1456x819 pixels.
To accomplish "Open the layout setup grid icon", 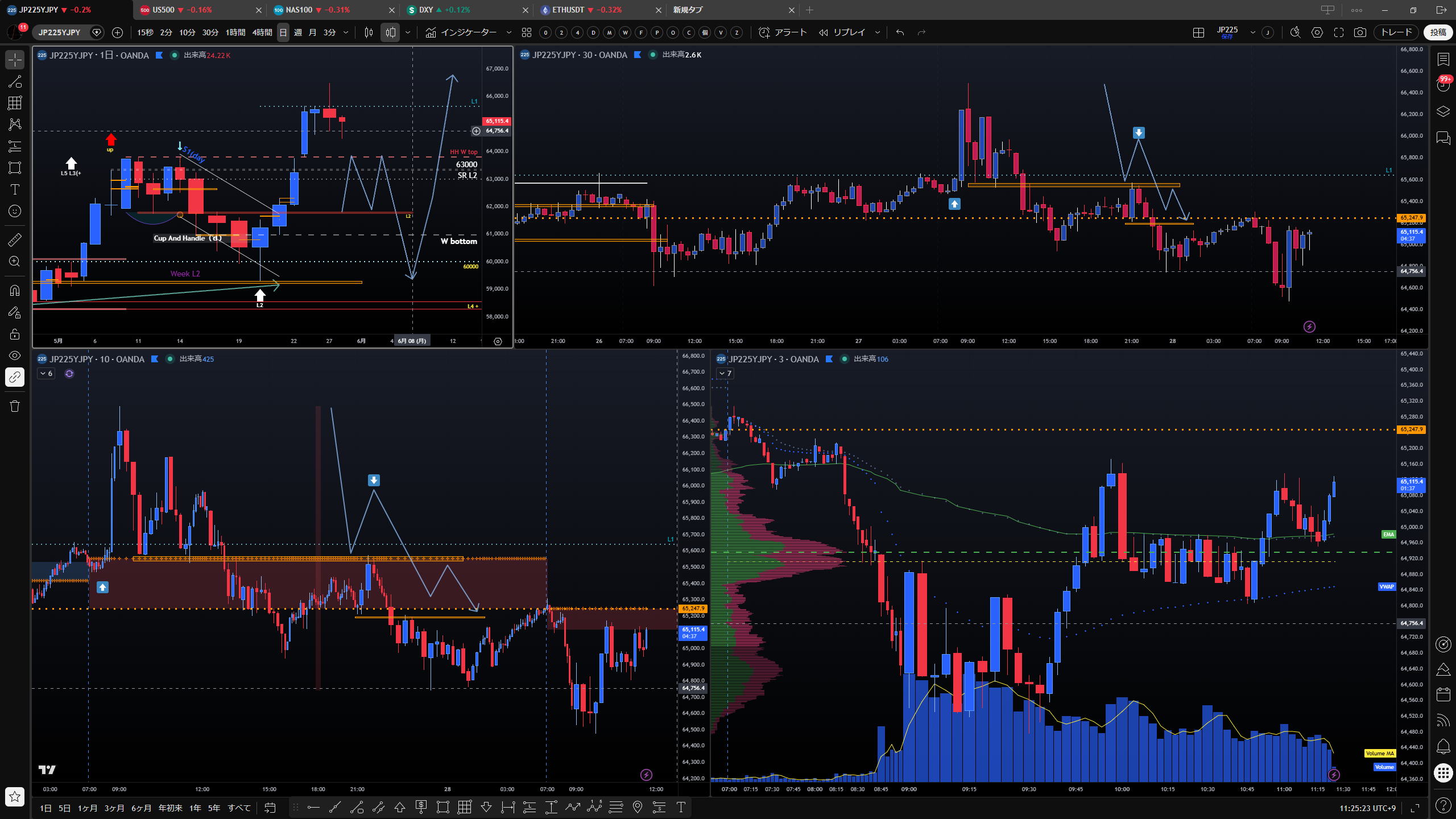I will pyautogui.click(x=1198, y=32).
